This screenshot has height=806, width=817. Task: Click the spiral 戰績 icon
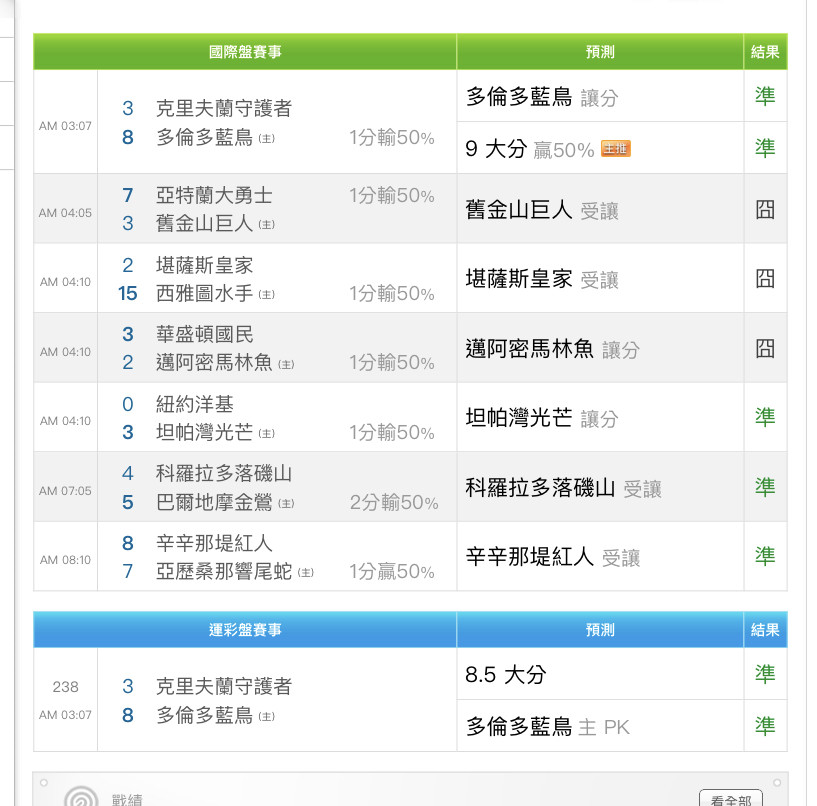click(x=81, y=796)
